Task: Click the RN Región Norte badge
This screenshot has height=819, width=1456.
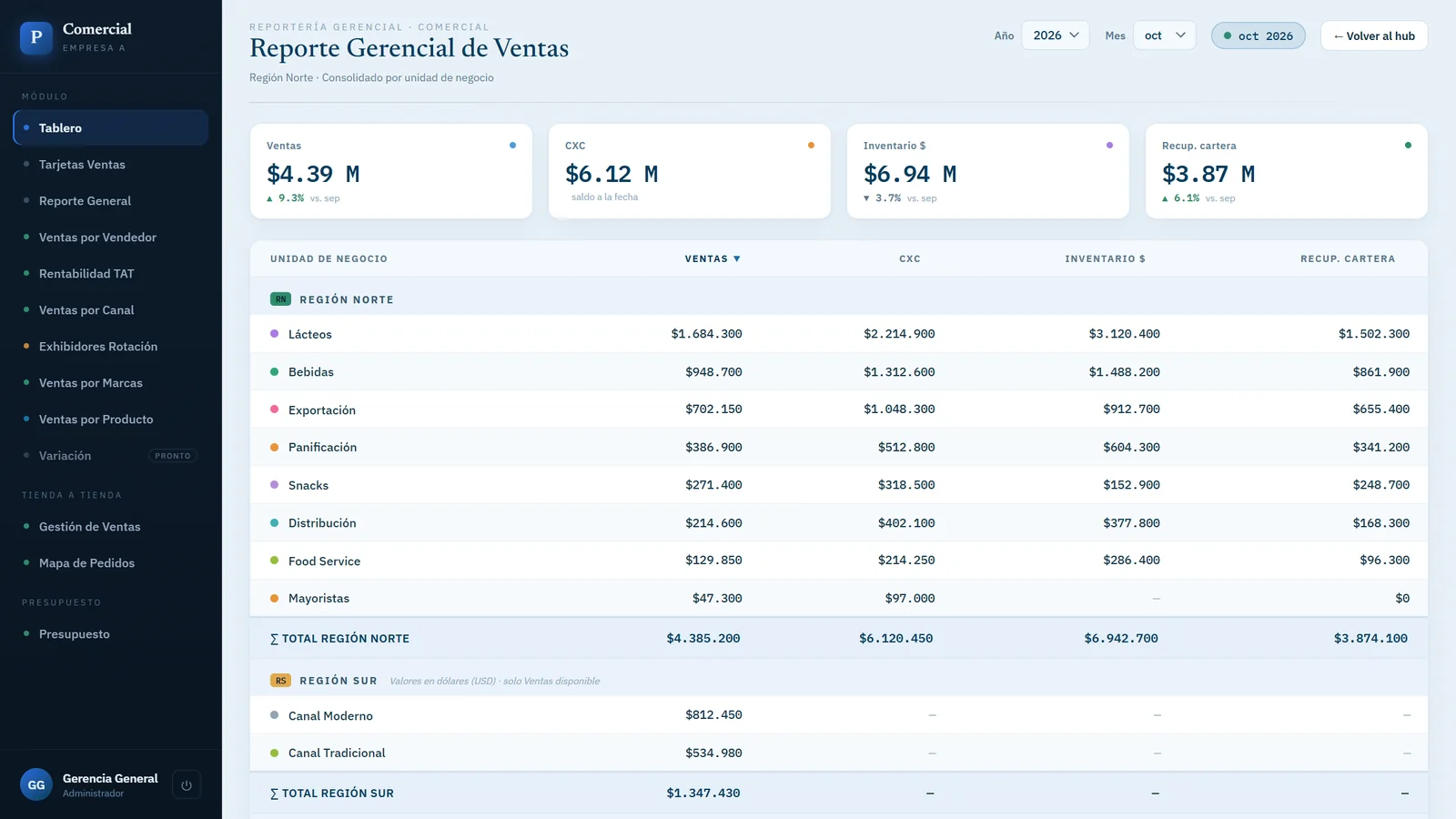Action: (280, 299)
